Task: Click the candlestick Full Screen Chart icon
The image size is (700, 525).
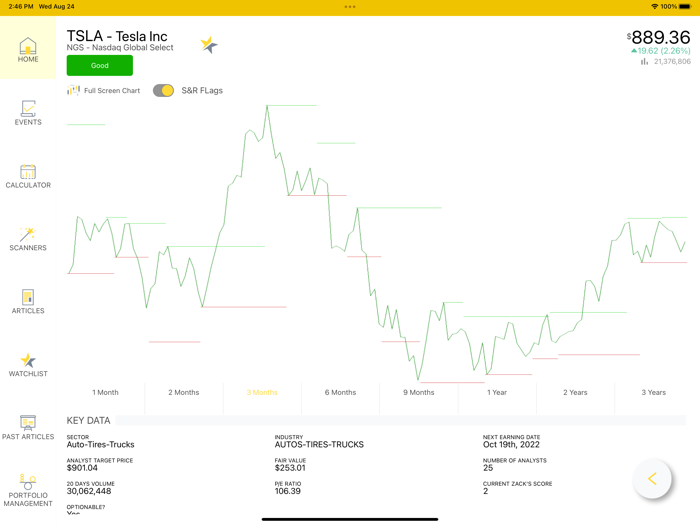Action: click(73, 90)
